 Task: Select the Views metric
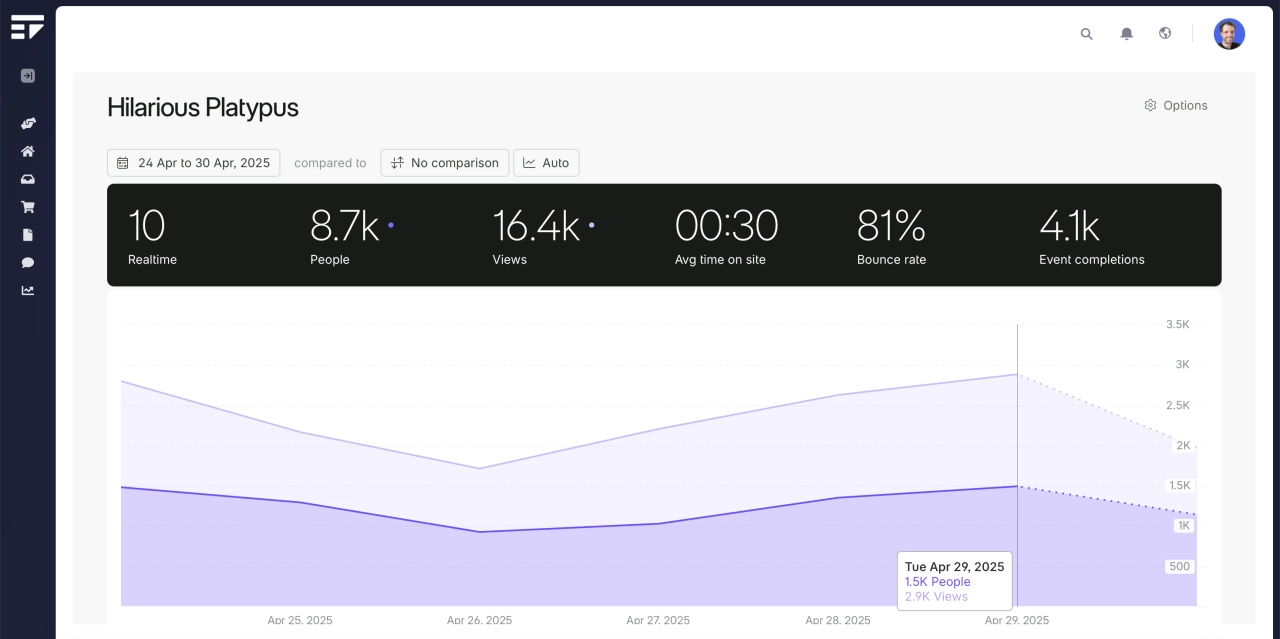(544, 236)
